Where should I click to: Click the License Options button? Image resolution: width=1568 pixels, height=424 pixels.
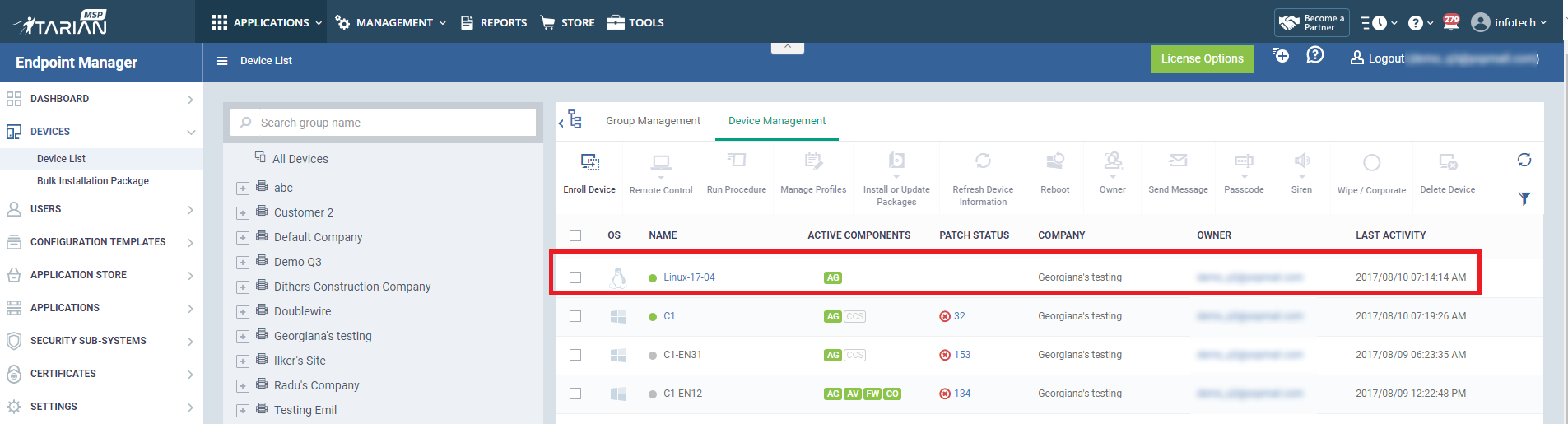click(1202, 58)
